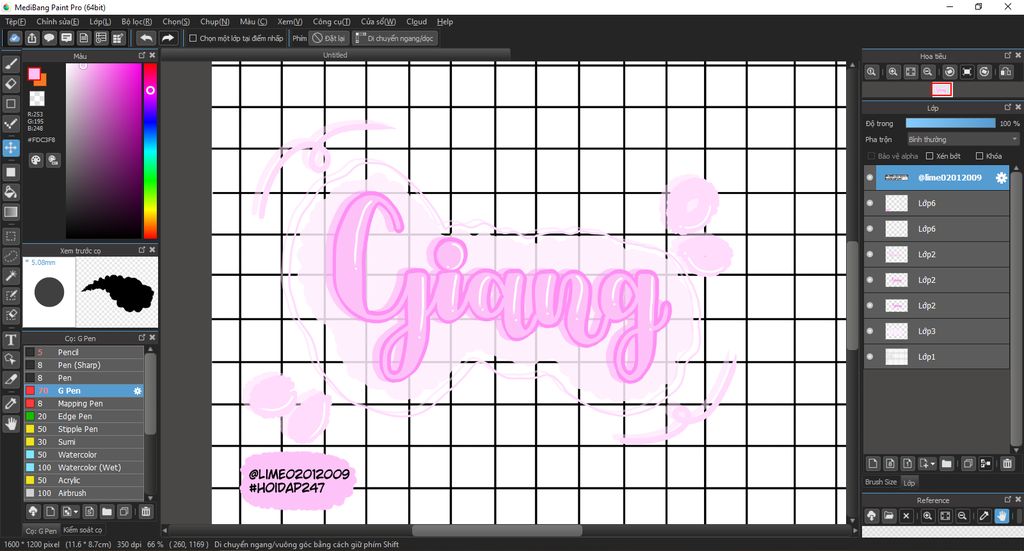Click the horizontal canvas scrollbar
This screenshot has height=551, width=1024.
496,531
